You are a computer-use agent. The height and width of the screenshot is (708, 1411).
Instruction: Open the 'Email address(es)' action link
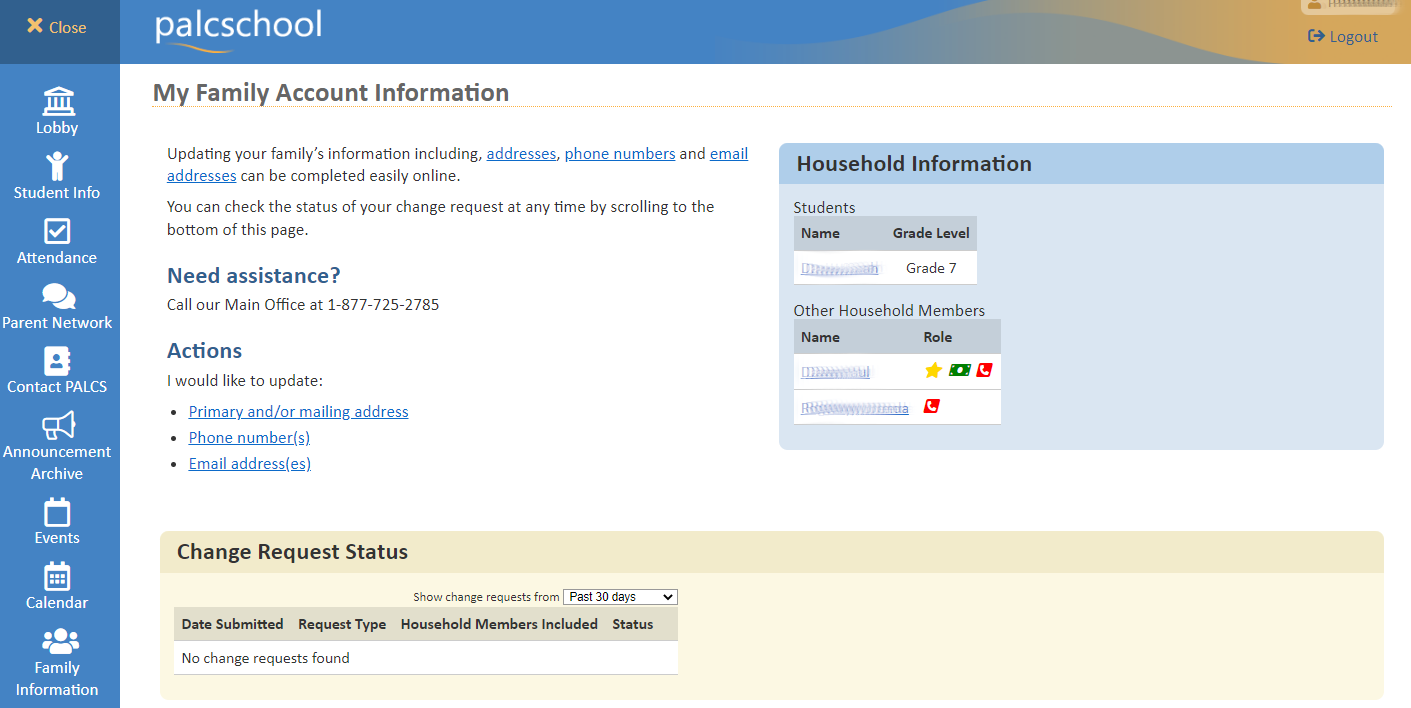click(250, 464)
